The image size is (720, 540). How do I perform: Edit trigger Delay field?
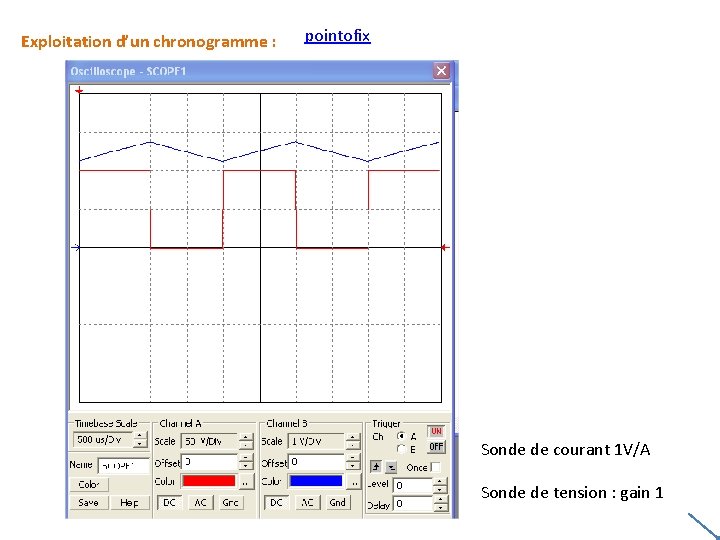point(412,504)
